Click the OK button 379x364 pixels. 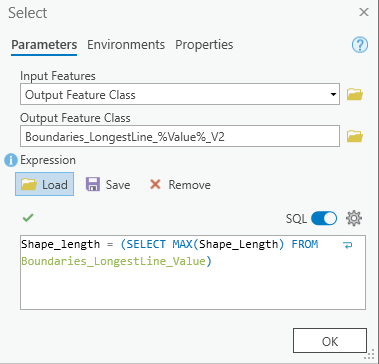pos(330,341)
